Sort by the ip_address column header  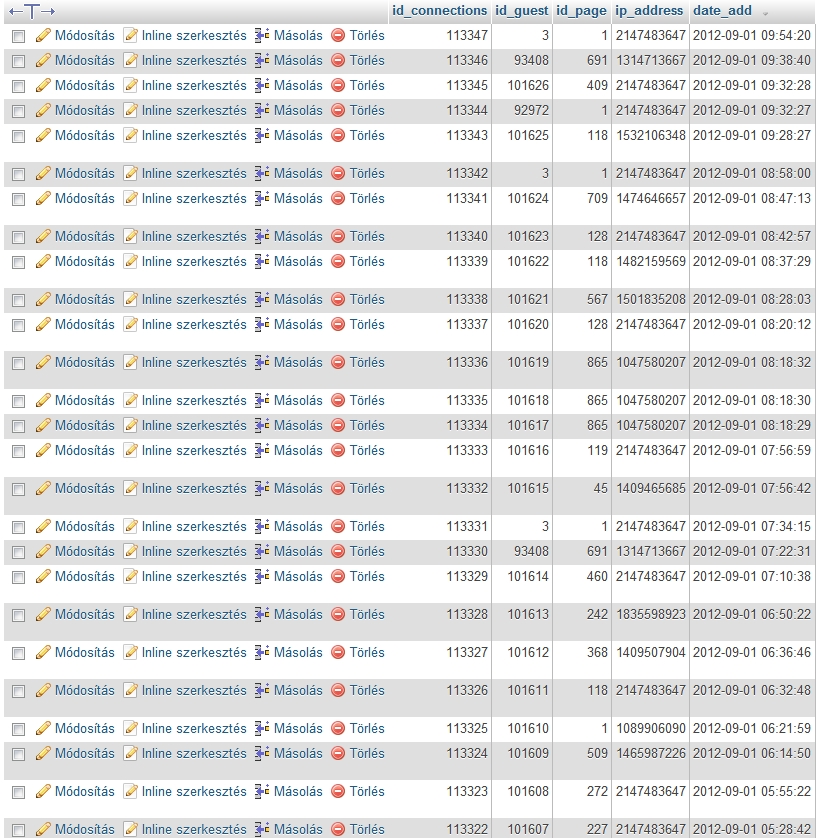click(649, 11)
